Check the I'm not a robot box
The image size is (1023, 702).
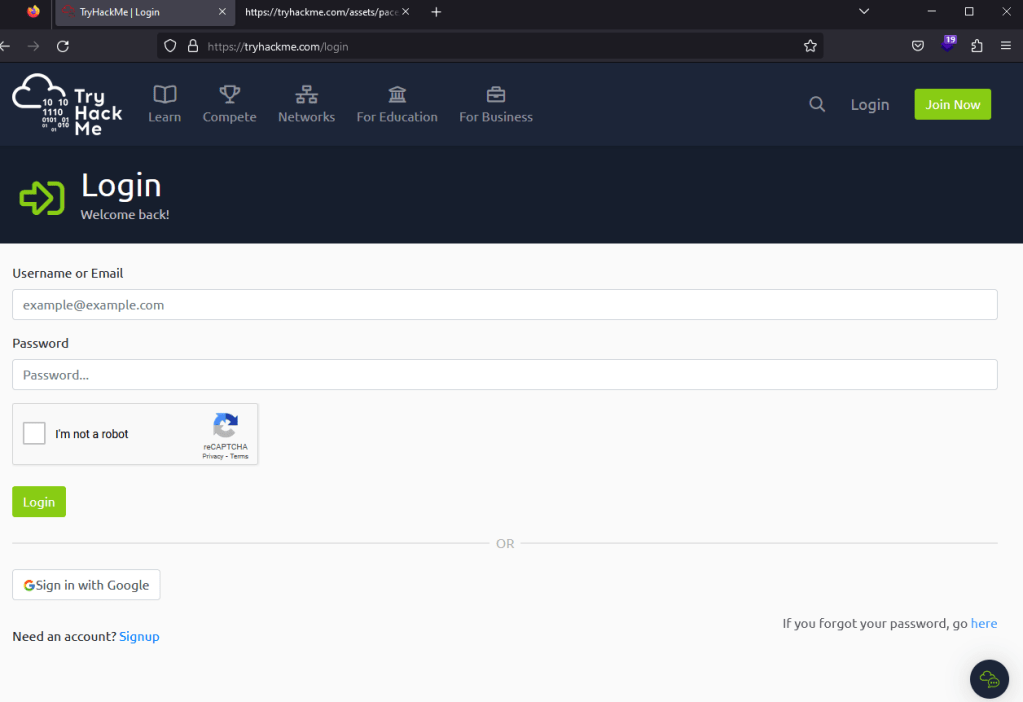pyautogui.click(x=35, y=434)
